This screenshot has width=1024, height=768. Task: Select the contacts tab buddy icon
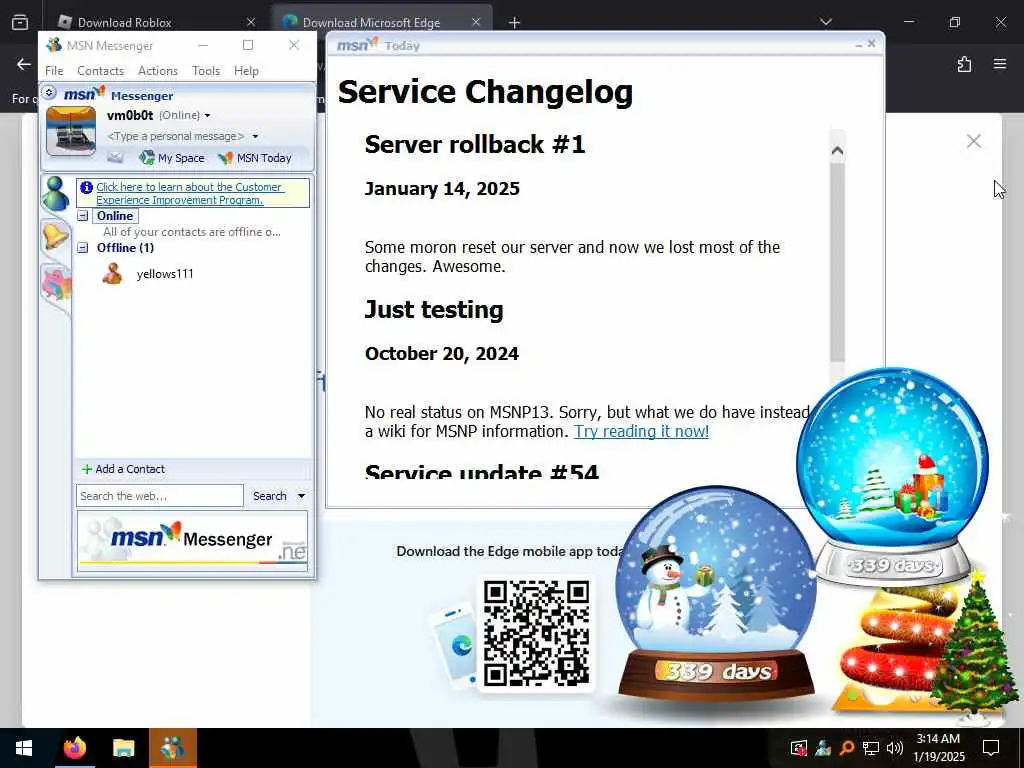point(56,194)
